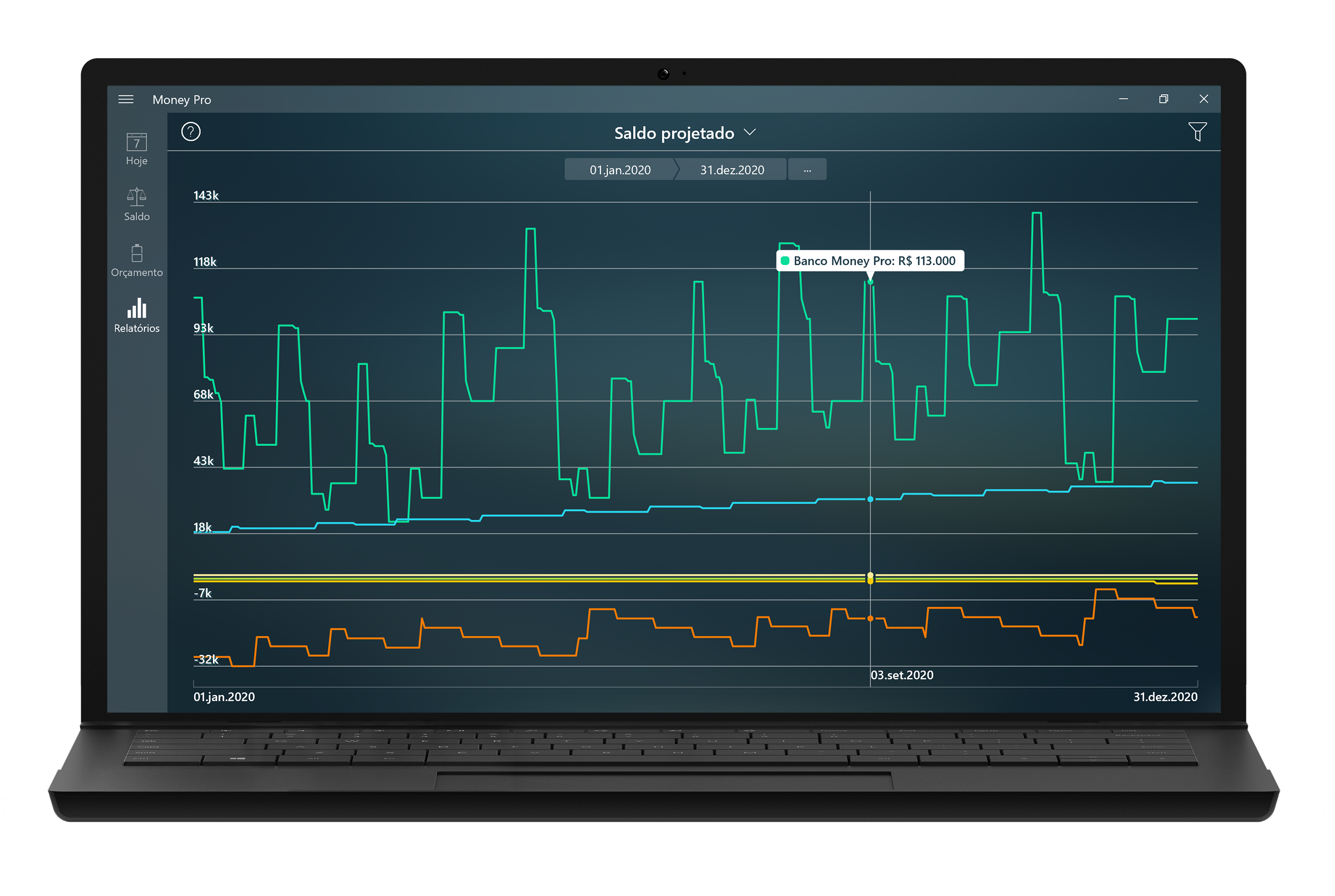
Task: Open the filter funnel icon
Action: point(1197,132)
